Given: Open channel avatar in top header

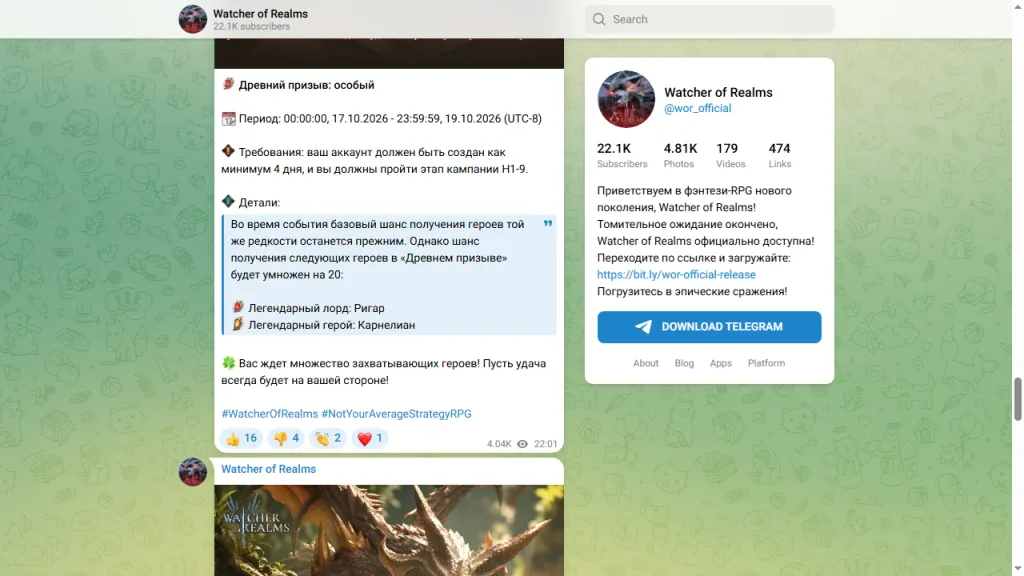Looking at the screenshot, I should tap(193, 19).
